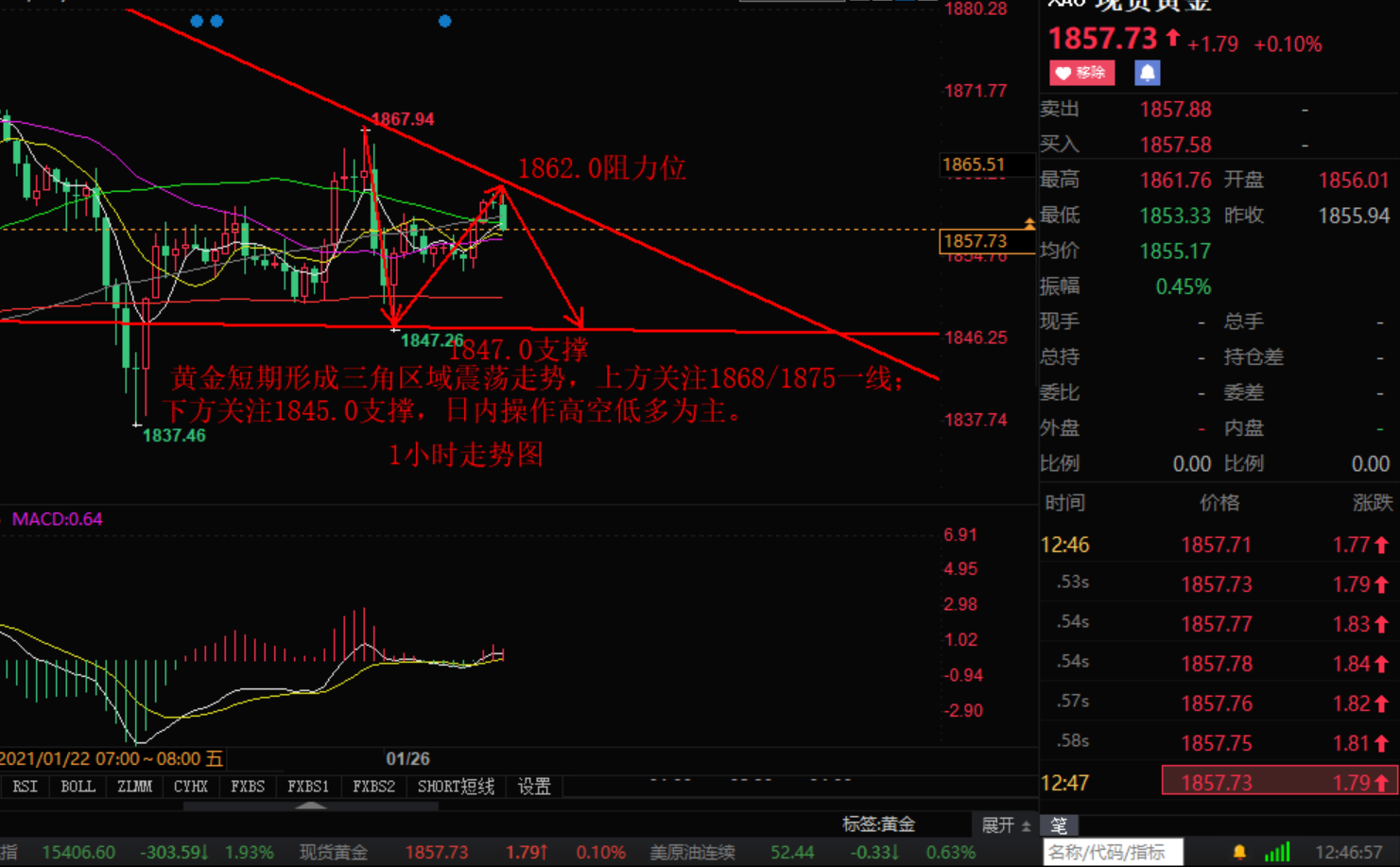
Task: Select the 12:46 tick row price 1857.71
Action: (1217, 545)
